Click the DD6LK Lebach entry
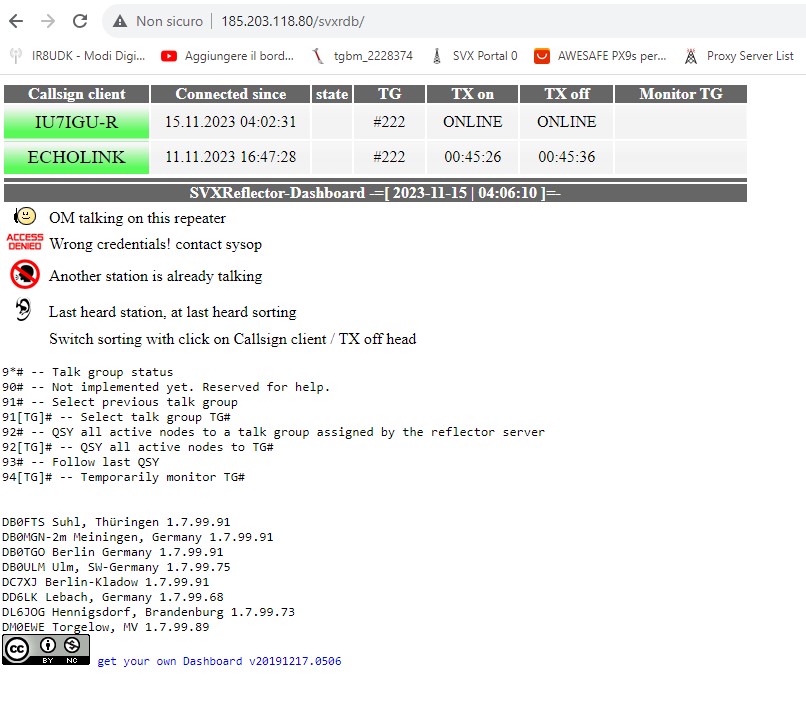Screen dimensions: 806x726 pos(113,597)
